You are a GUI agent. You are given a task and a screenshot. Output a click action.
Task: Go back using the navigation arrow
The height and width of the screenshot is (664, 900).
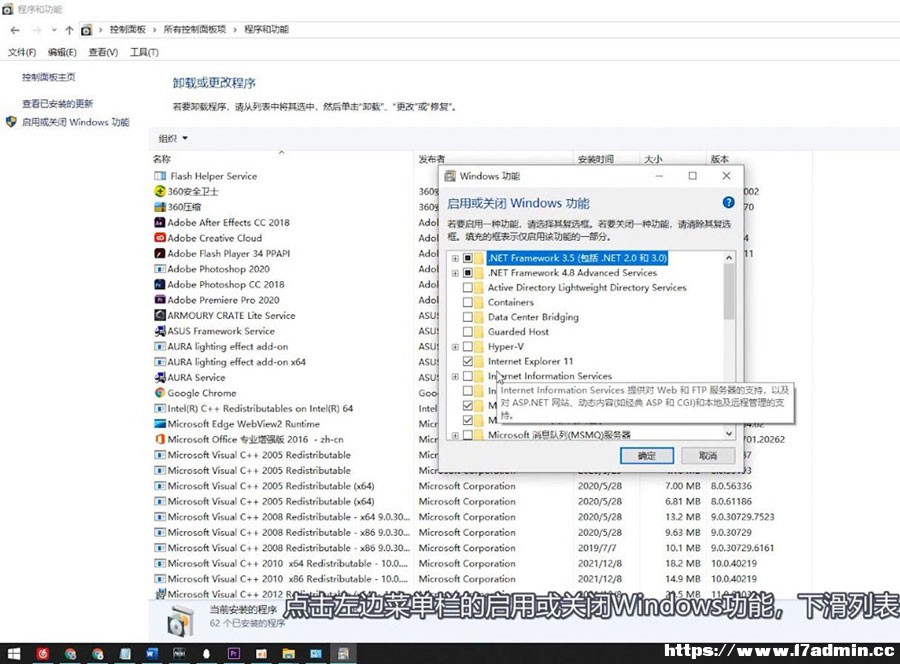[x=15, y=30]
